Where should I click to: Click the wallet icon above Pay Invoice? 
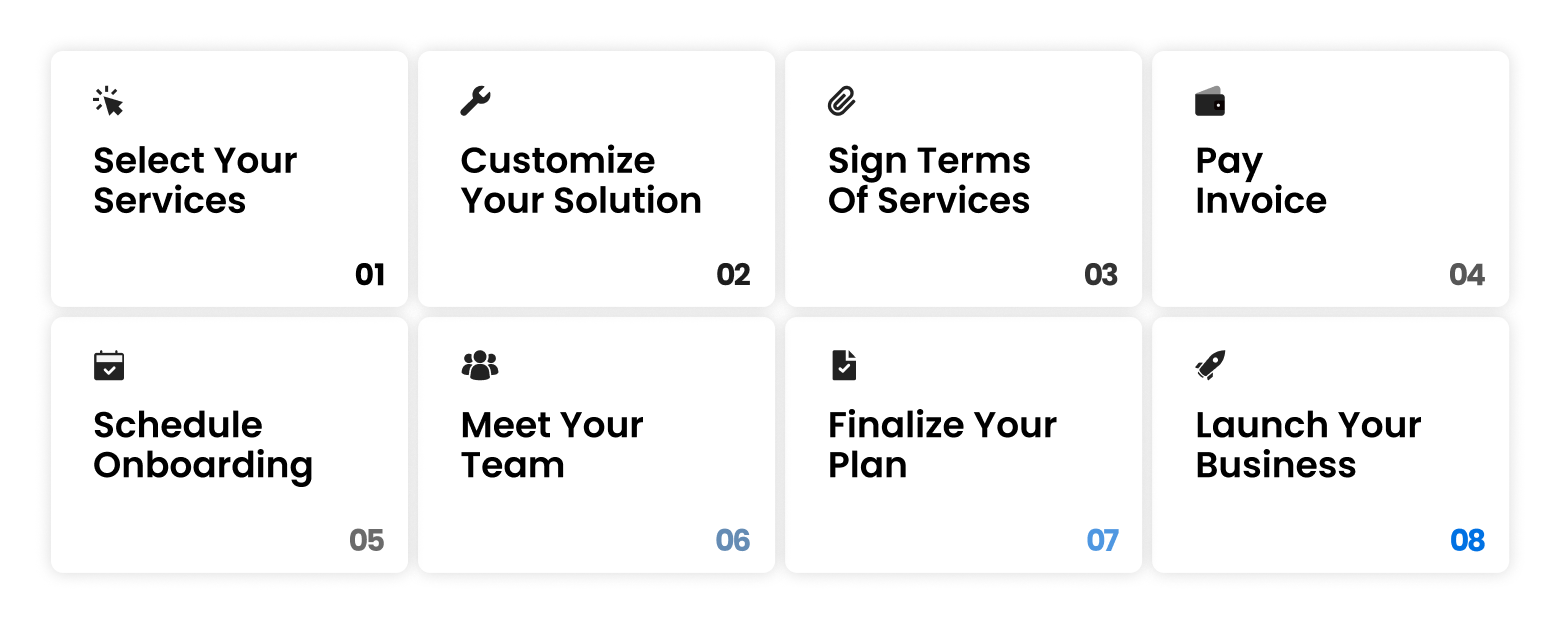click(x=1210, y=102)
